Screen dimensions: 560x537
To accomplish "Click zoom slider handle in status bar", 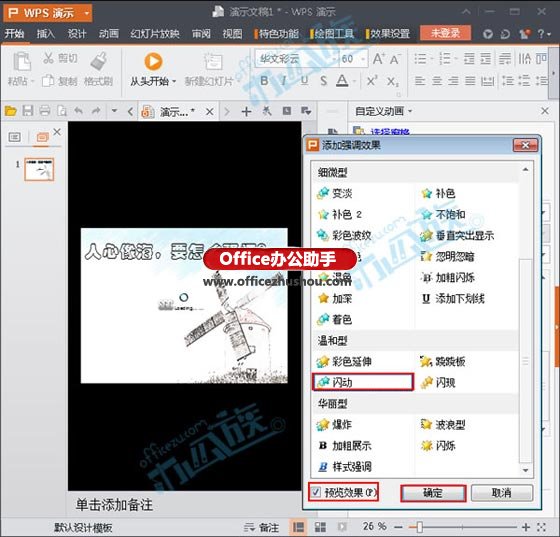I will pos(420,527).
